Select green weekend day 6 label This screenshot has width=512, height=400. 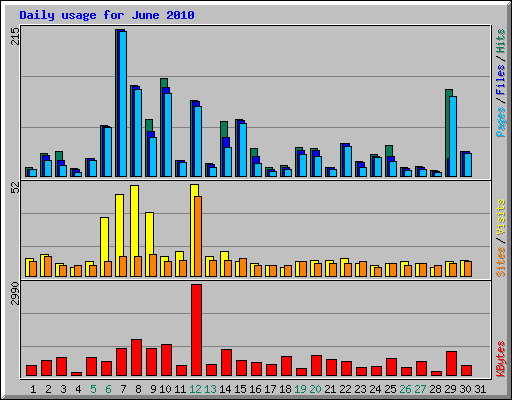pos(108,389)
